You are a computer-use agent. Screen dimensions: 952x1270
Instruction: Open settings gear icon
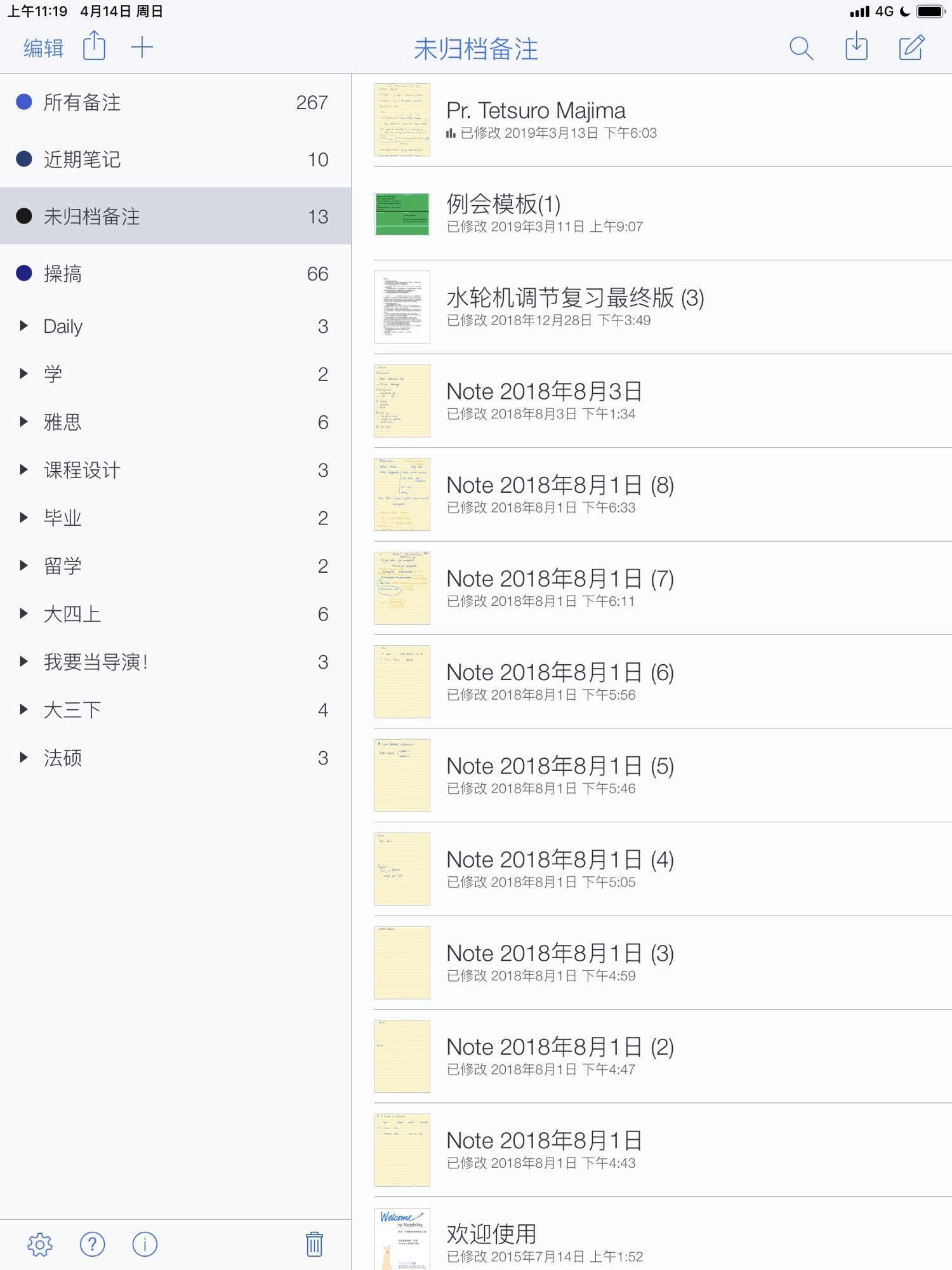[x=40, y=1245]
